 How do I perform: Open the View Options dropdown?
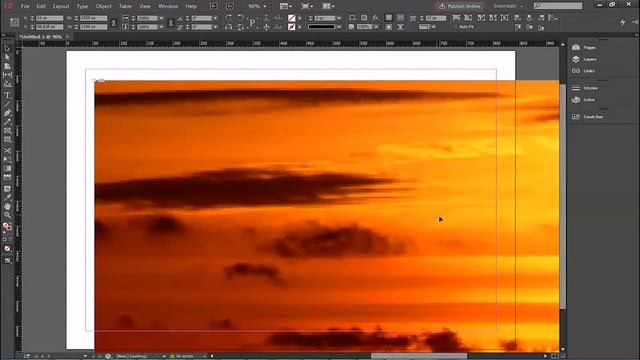click(286, 6)
